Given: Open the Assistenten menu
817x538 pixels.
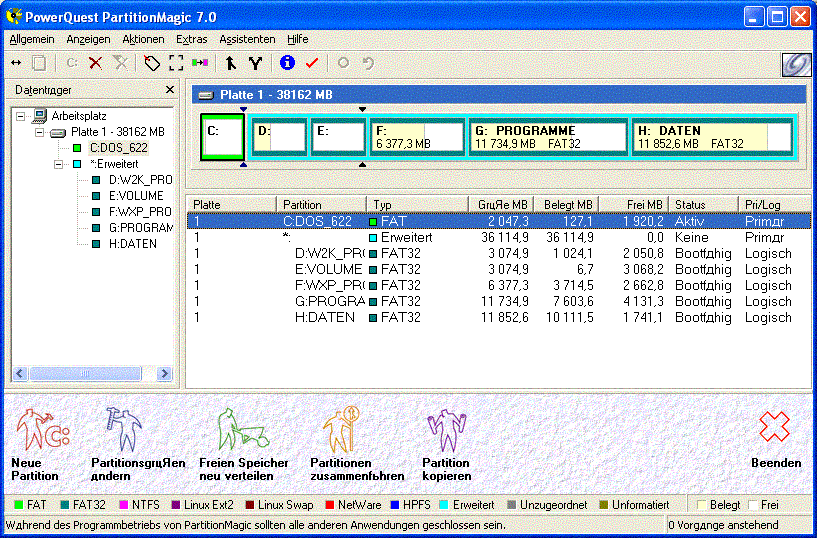Looking at the screenshot, I should pos(247,39).
